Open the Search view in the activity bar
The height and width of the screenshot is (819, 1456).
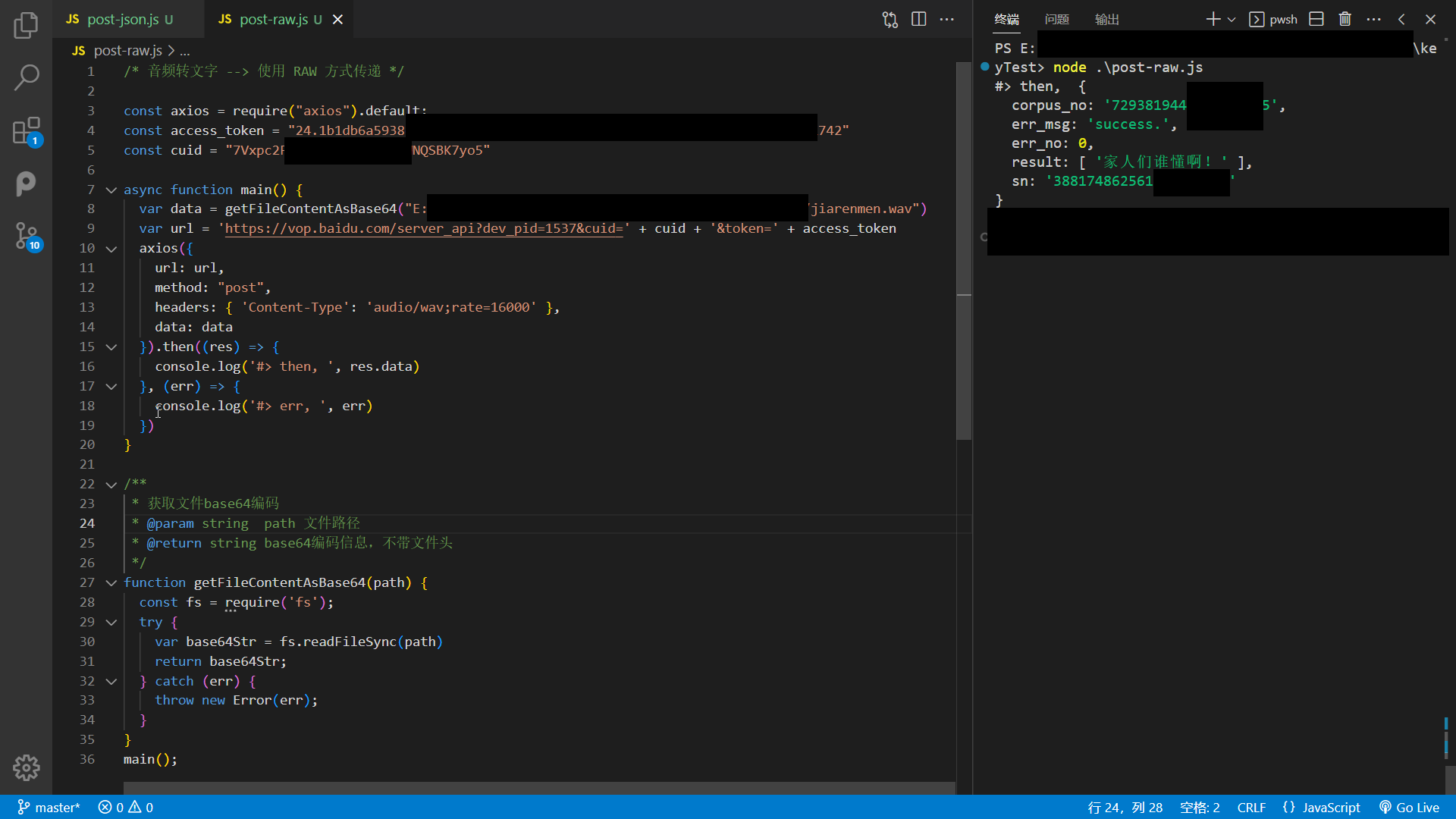point(26,77)
